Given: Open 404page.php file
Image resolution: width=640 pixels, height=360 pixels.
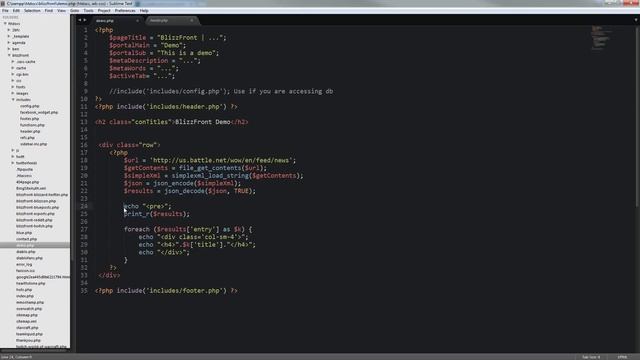Looking at the screenshot, I should click(x=27, y=182).
